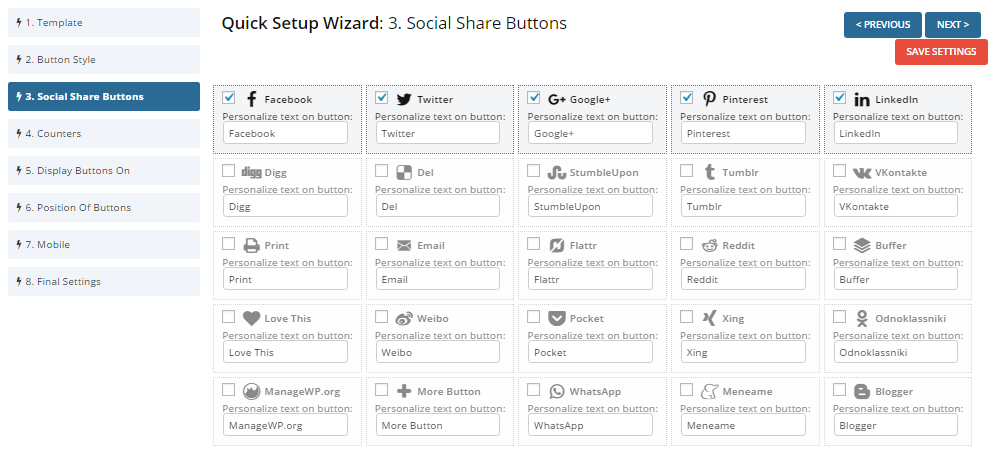Click the Facebook logo icon
1000x450 pixels.
coord(251,99)
